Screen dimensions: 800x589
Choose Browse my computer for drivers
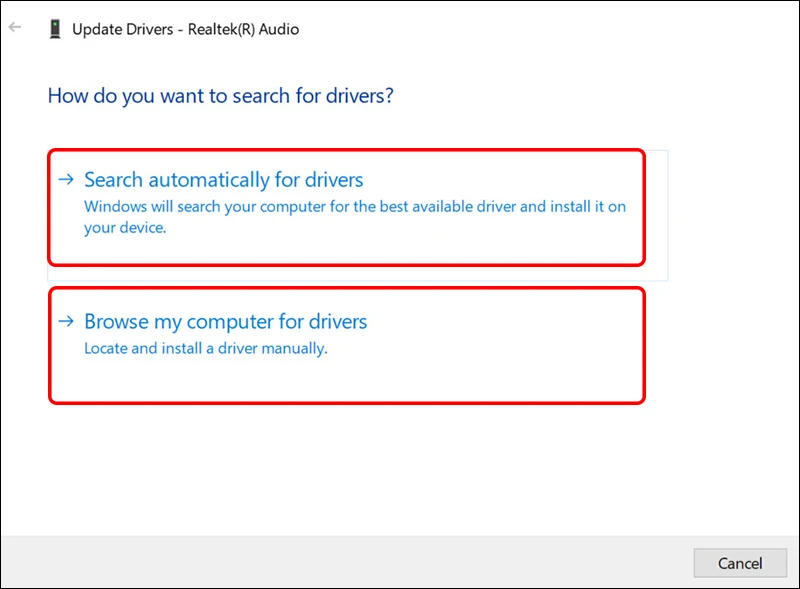click(x=225, y=322)
